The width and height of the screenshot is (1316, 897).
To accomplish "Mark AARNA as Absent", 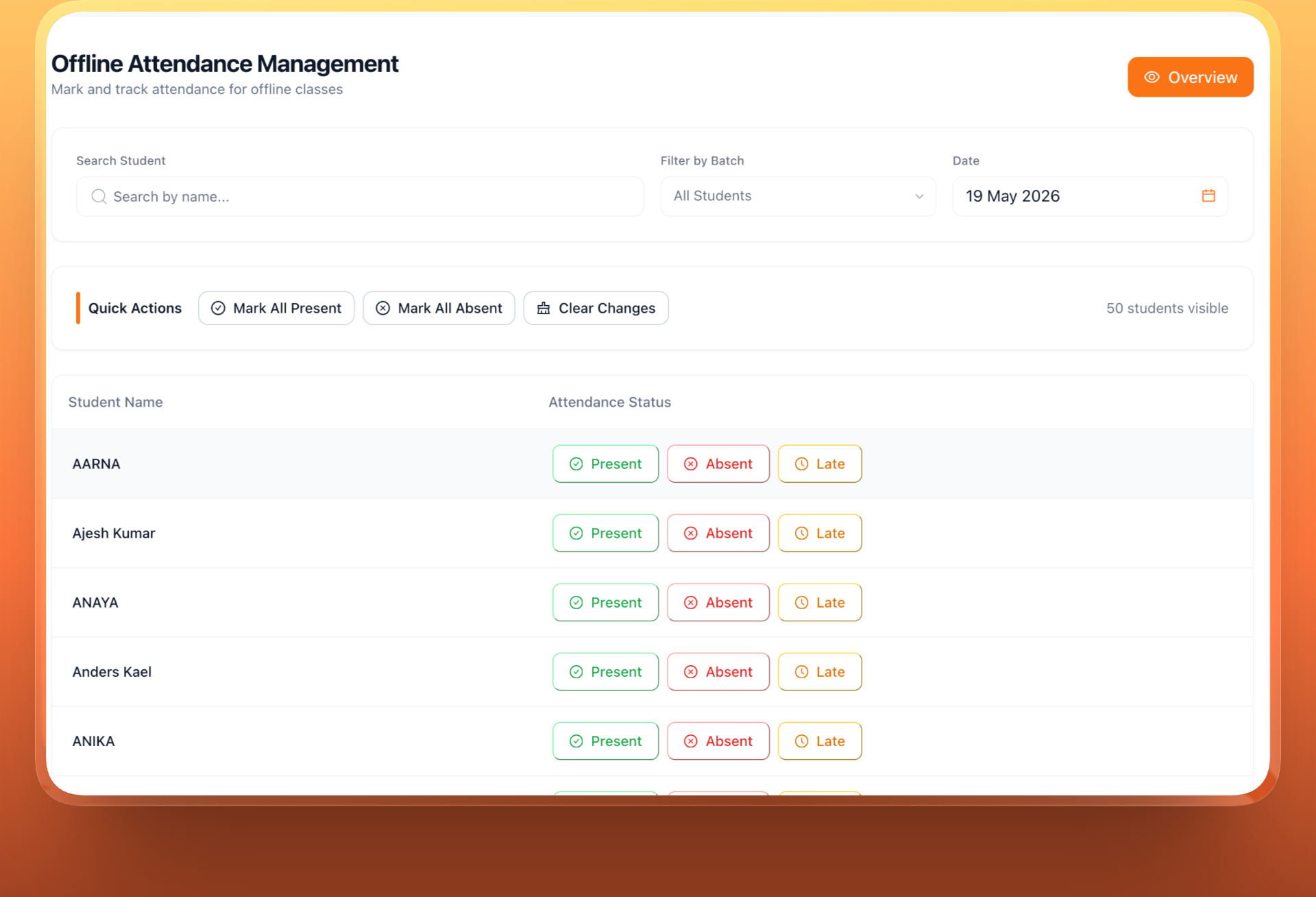I will [718, 464].
